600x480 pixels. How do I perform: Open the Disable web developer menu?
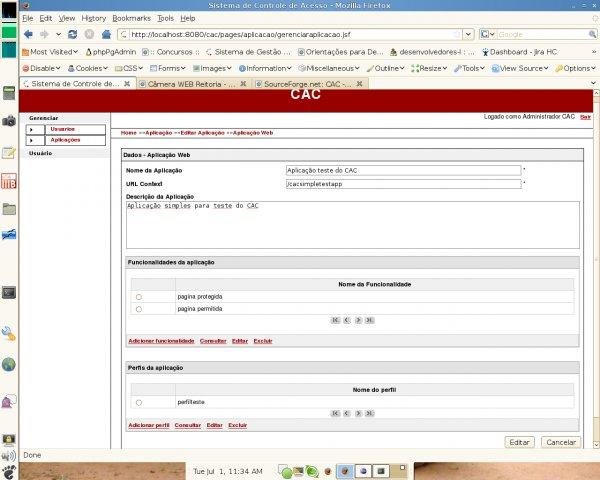[x=41, y=68]
